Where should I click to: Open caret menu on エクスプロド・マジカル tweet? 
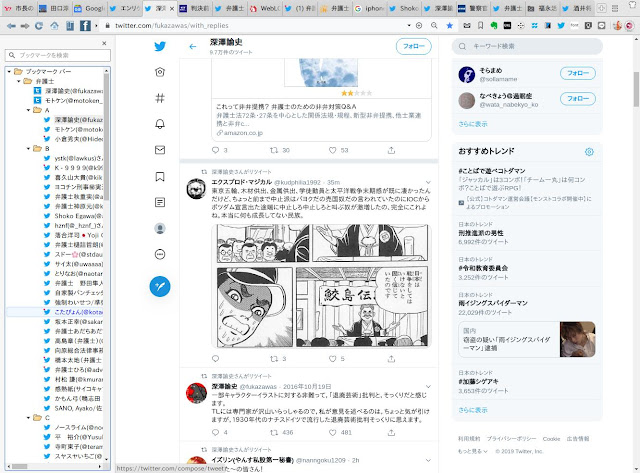pos(428,182)
